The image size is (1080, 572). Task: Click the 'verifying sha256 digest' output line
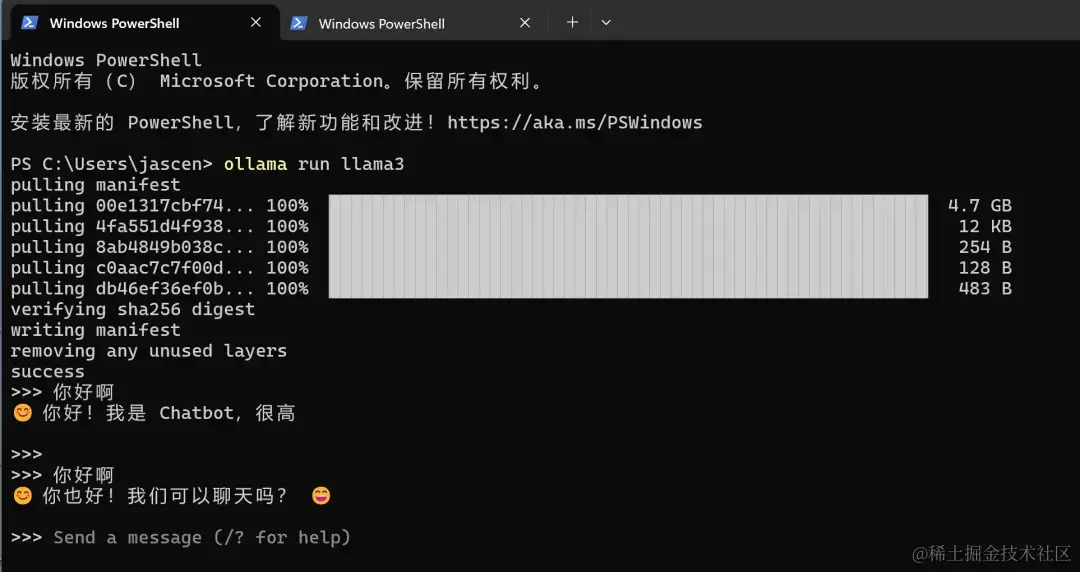pyautogui.click(x=133, y=309)
